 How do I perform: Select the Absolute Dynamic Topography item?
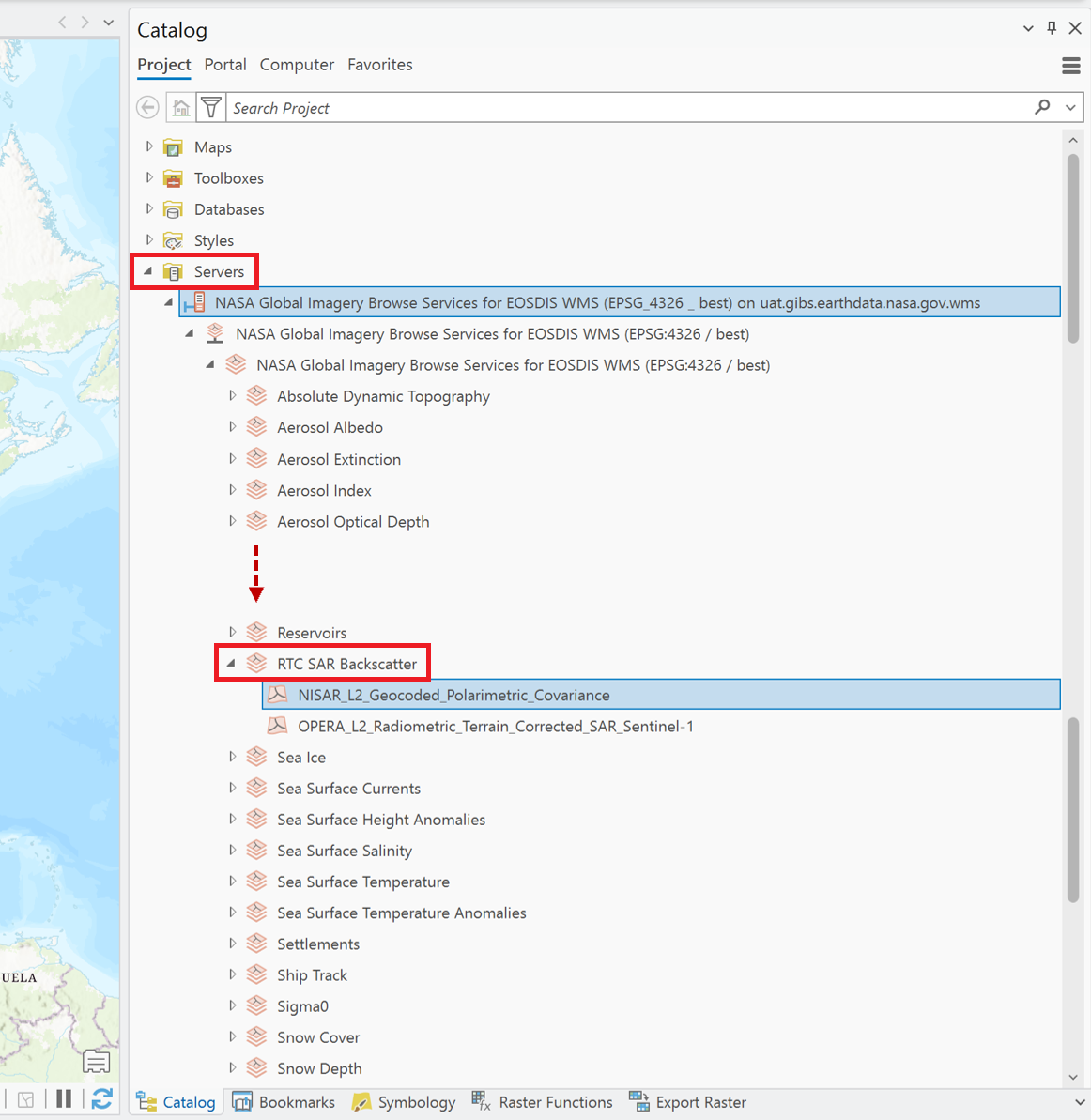(x=384, y=396)
